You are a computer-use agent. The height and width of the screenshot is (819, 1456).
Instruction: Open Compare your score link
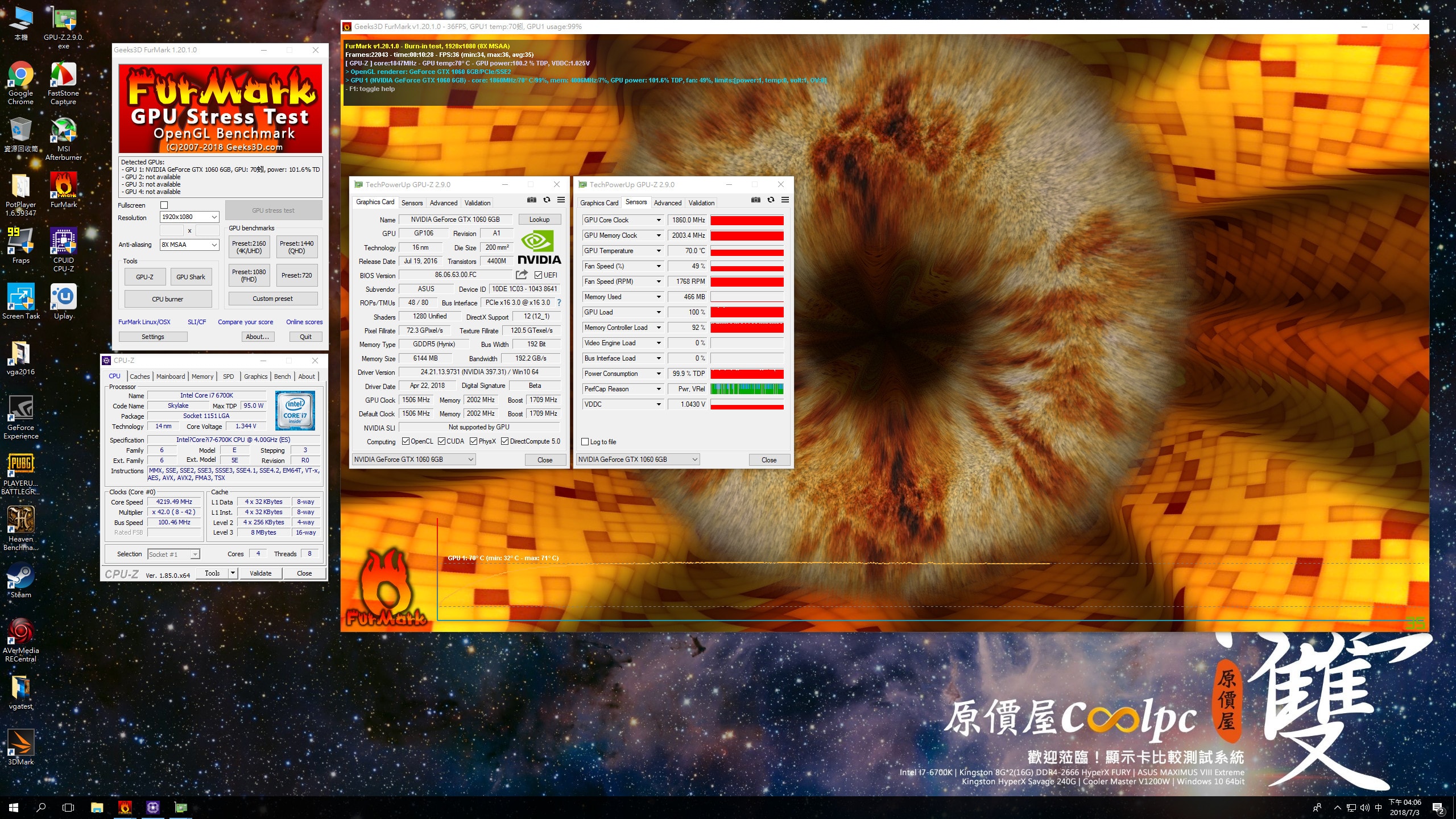tap(245, 322)
